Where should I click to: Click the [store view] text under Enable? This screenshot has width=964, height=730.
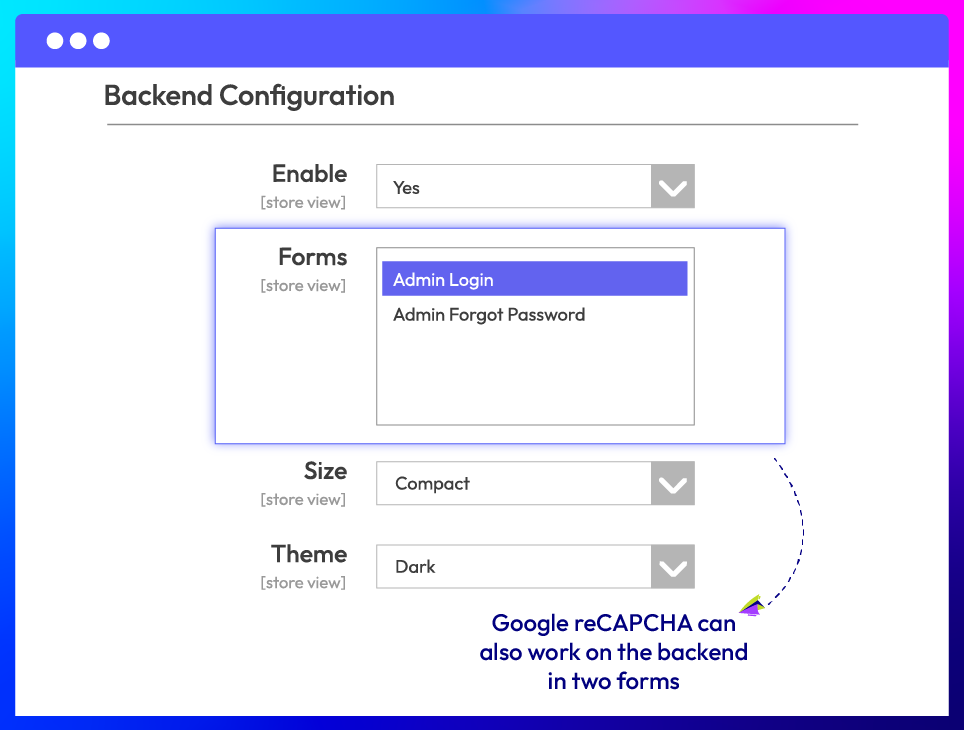tap(303, 203)
